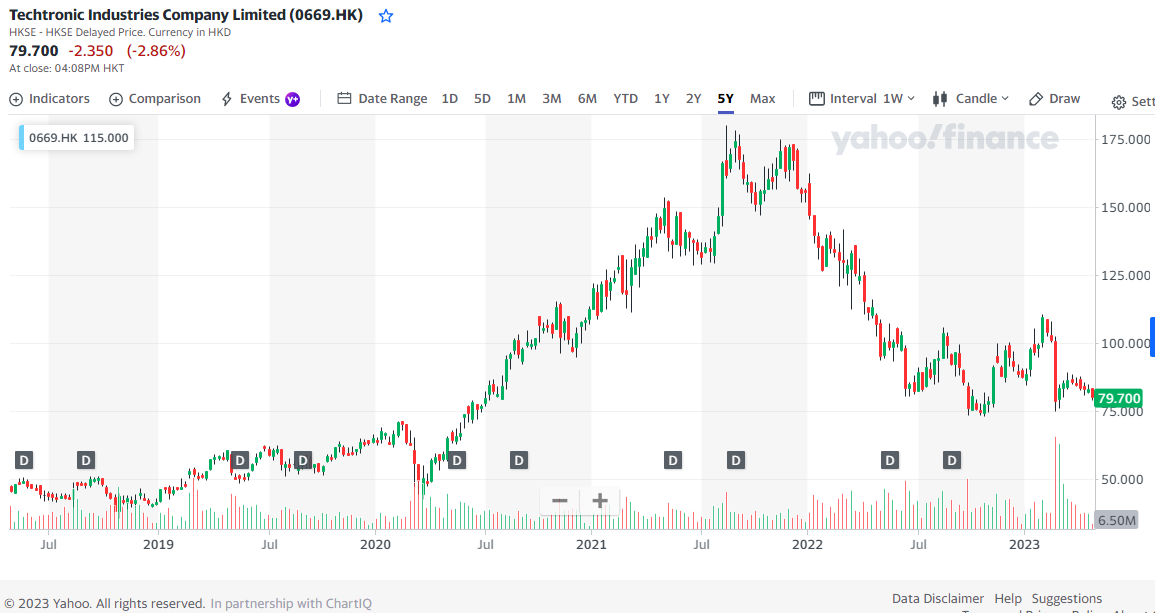
Task: Click the 2022 time axis label
Action: (807, 544)
